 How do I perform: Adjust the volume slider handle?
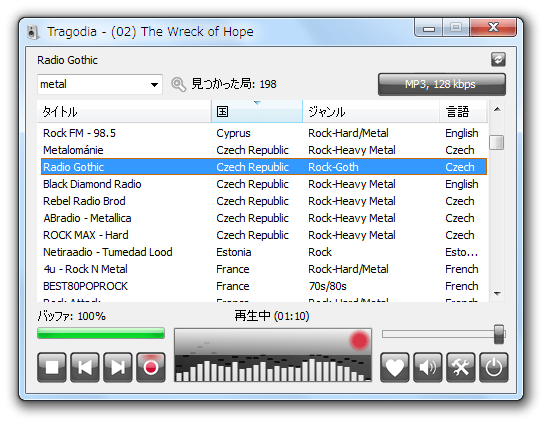(499, 334)
